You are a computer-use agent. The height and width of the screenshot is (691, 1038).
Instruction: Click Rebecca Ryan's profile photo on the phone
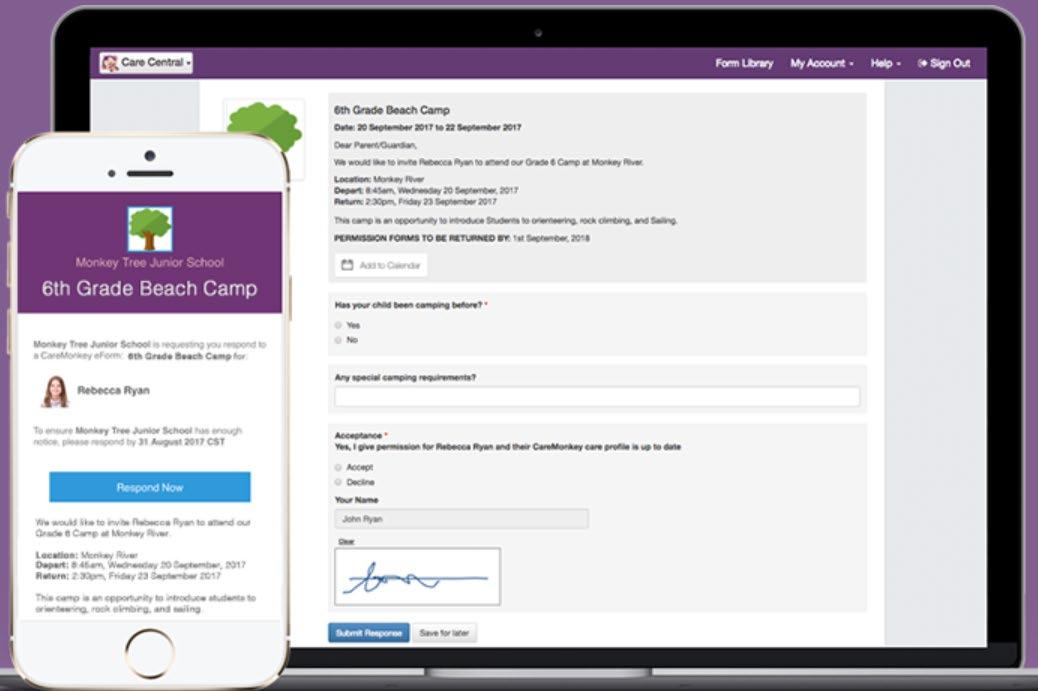coord(56,391)
